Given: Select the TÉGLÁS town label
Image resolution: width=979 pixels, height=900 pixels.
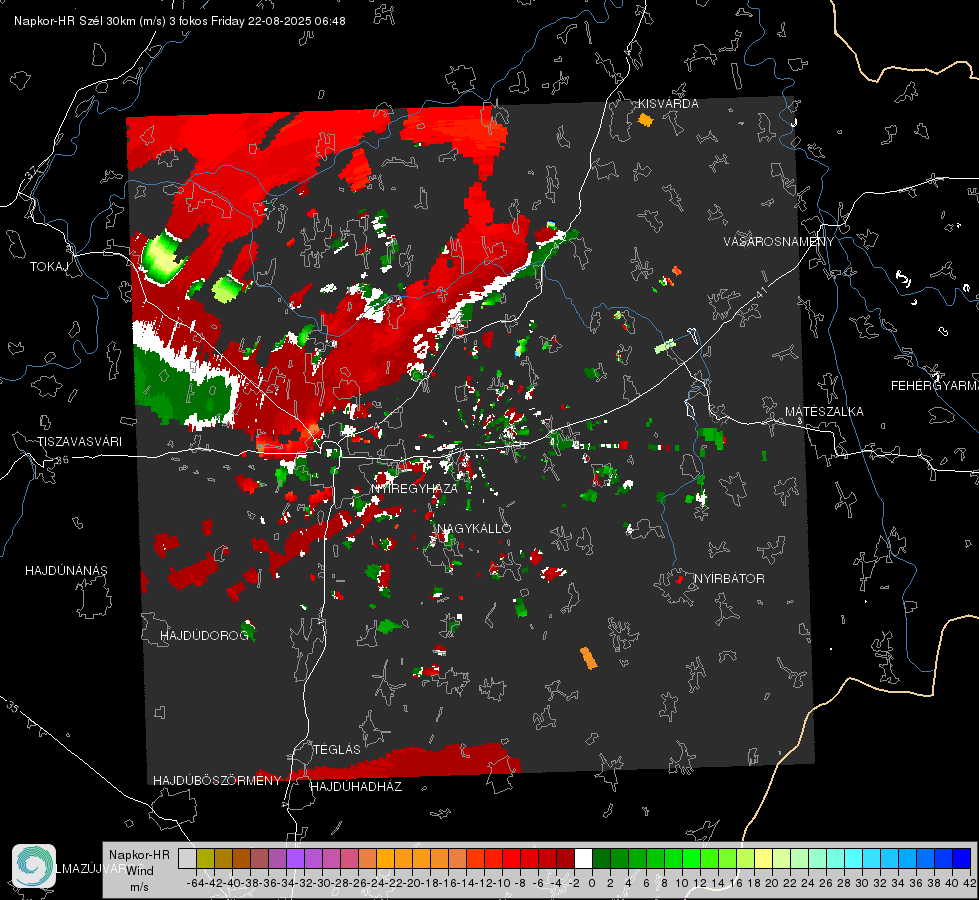Looking at the screenshot, I should [337, 749].
